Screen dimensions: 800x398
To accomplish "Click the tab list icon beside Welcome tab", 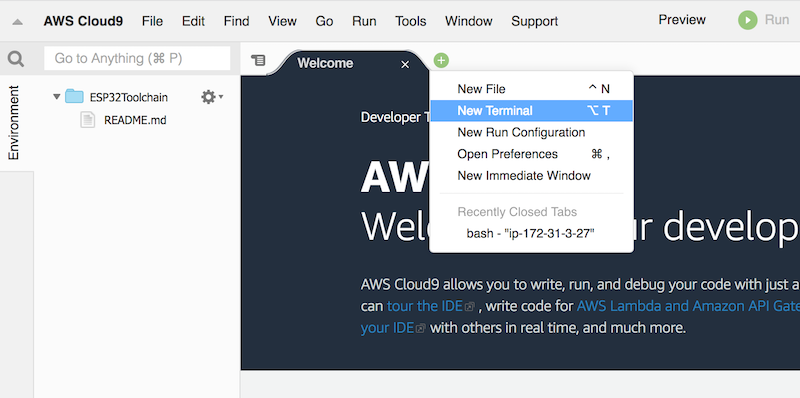I will pyautogui.click(x=259, y=60).
